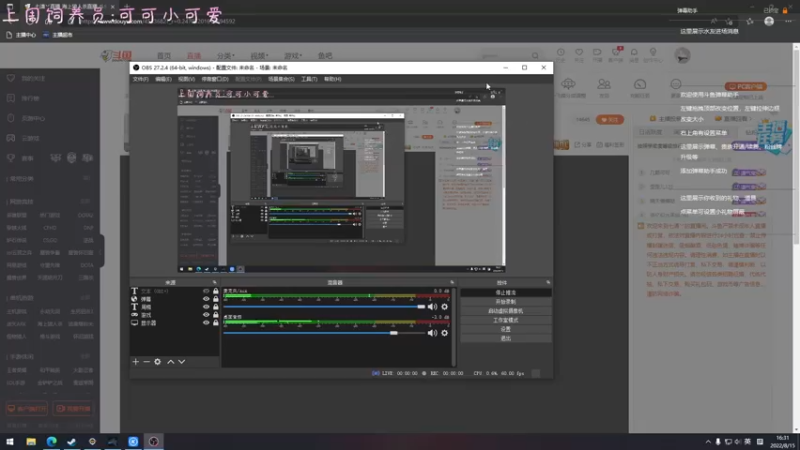Unlock the game capture source
The height and width of the screenshot is (450, 800).
(216, 315)
